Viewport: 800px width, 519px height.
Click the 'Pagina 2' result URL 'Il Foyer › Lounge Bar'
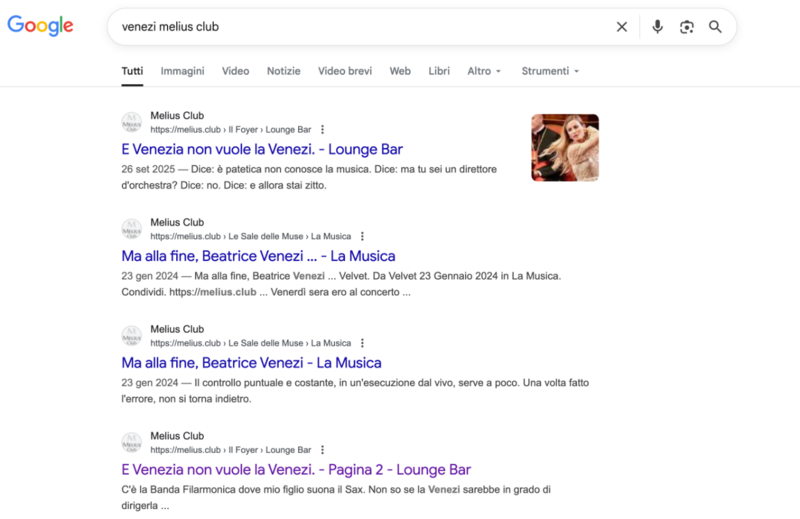(x=231, y=450)
